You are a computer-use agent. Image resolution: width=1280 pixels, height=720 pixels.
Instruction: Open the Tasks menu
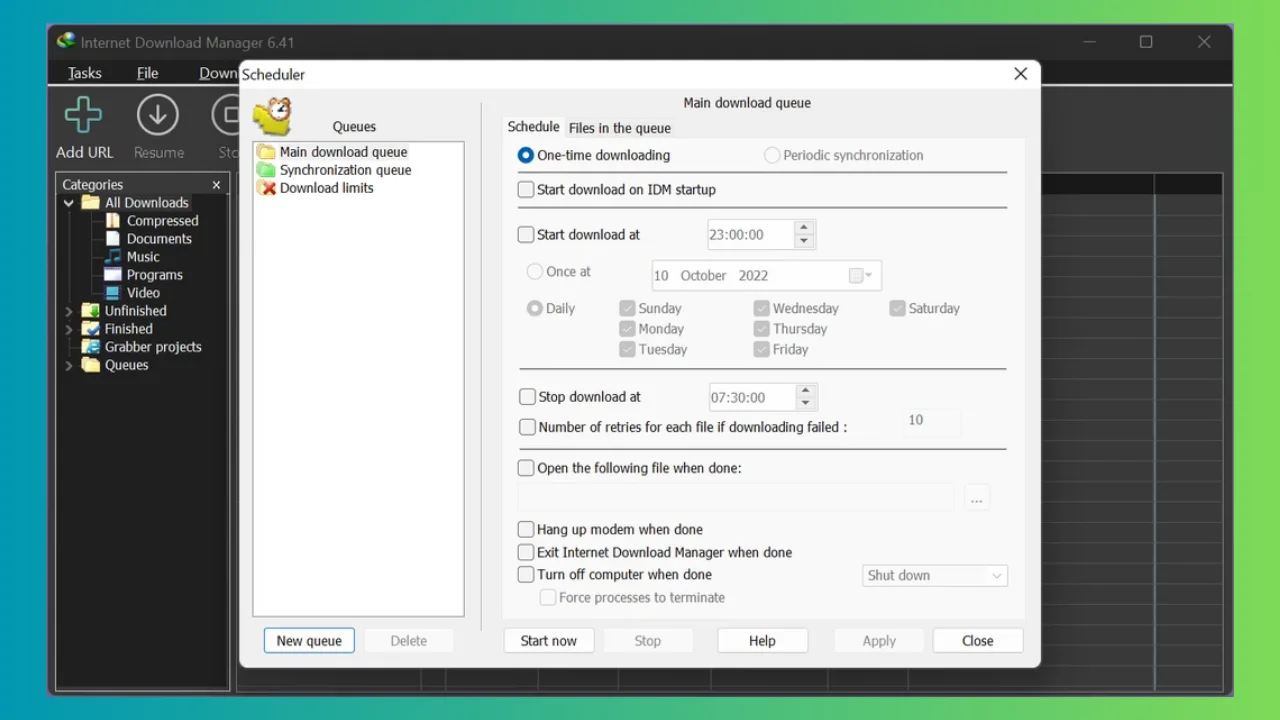pos(85,73)
